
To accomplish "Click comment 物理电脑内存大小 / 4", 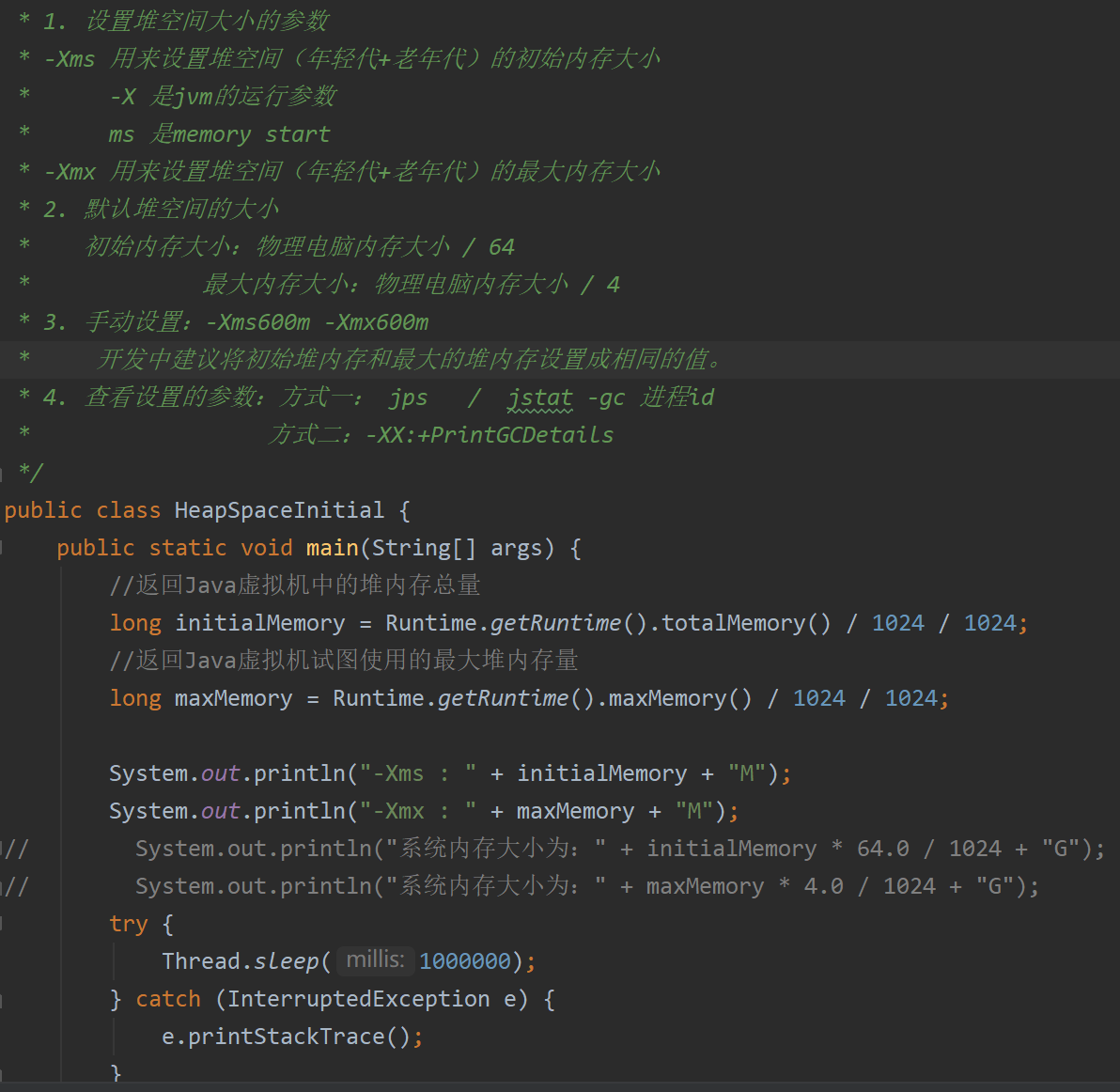I will [x=497, y=284].
